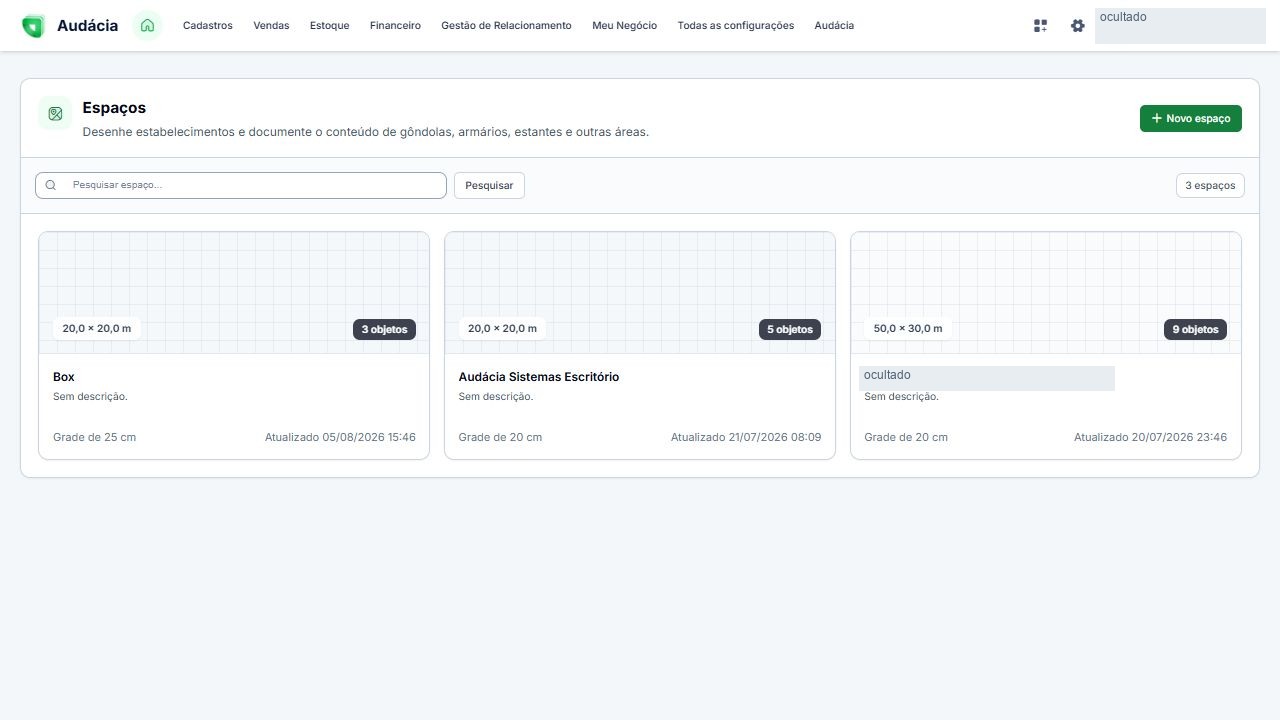The image size is (1280, 720).
Task: Click the search magnifier icon
Action: pyautogui.click(x=51, y=185)
